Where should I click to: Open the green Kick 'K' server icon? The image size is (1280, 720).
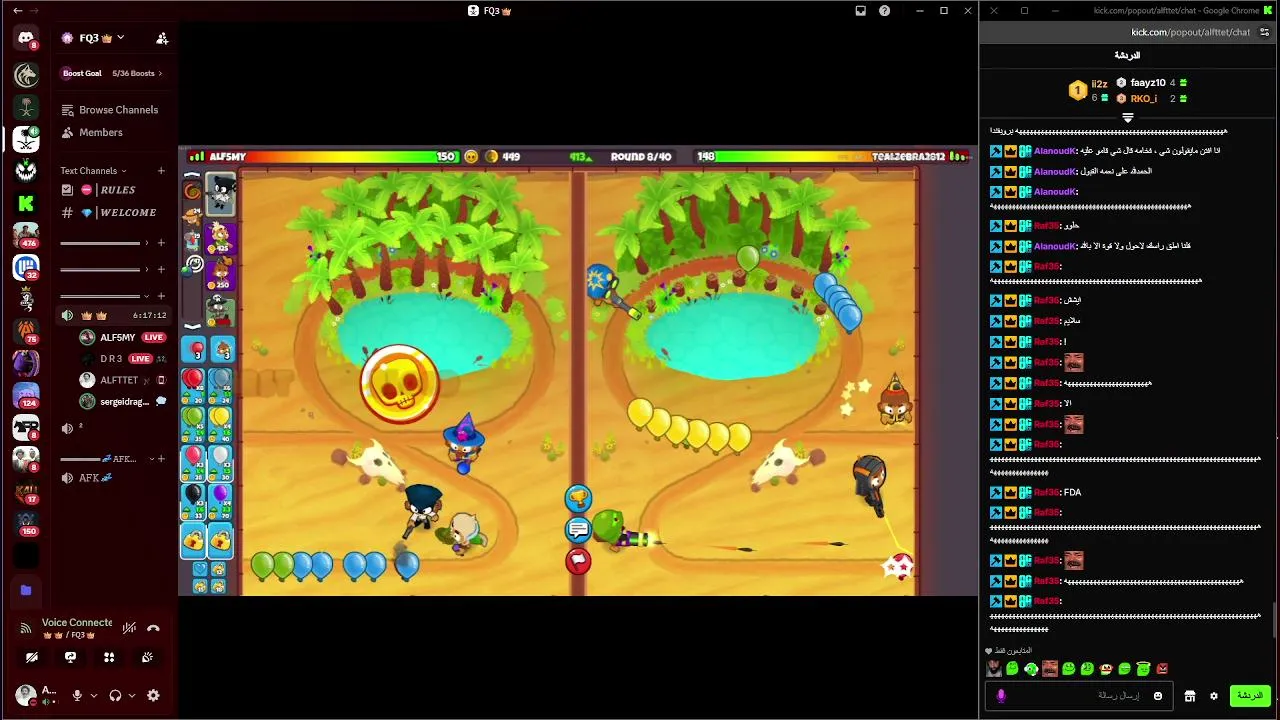click(x=26, y=203)
